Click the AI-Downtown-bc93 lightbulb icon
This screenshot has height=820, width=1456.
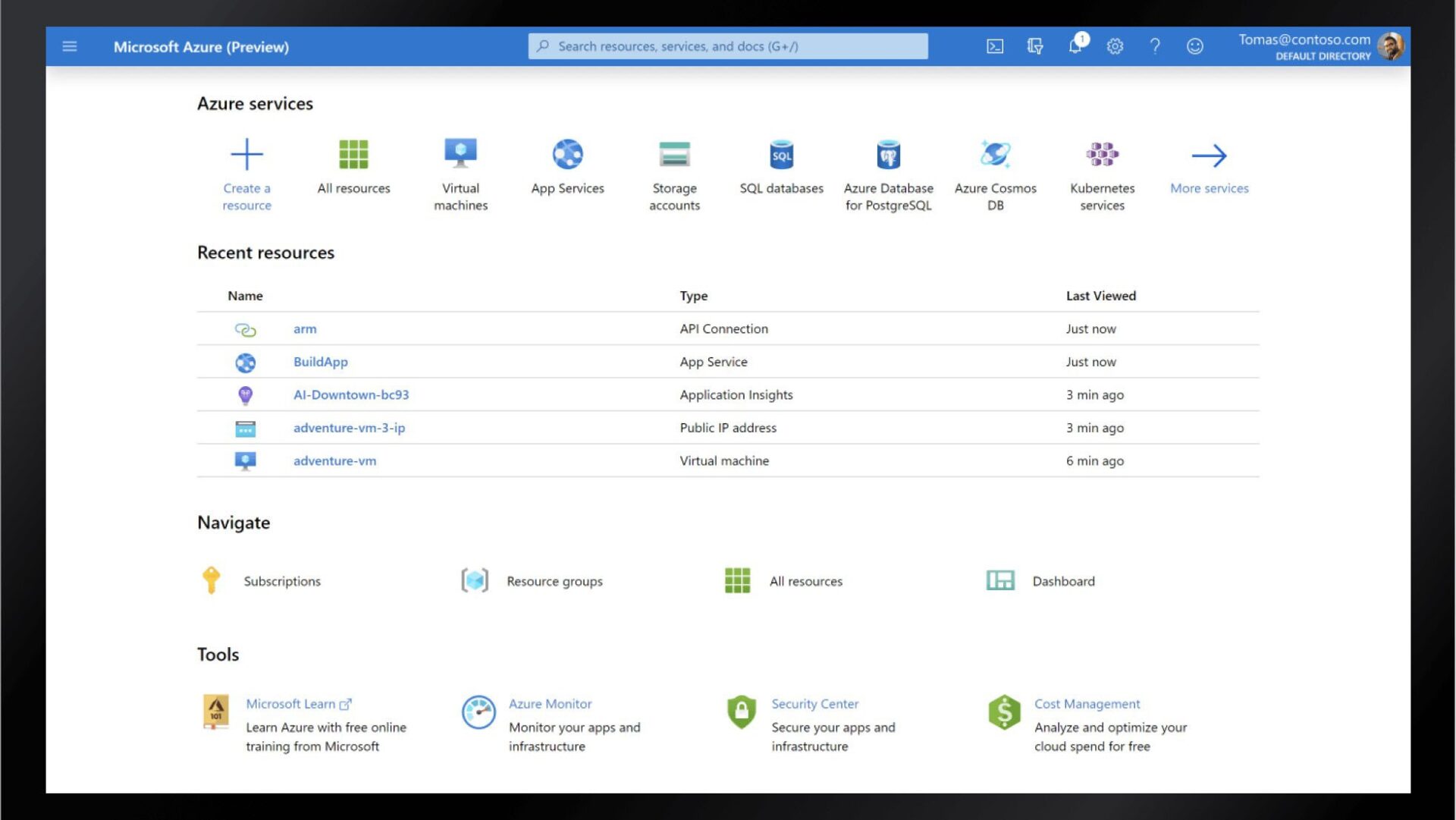tap(245, 395)
